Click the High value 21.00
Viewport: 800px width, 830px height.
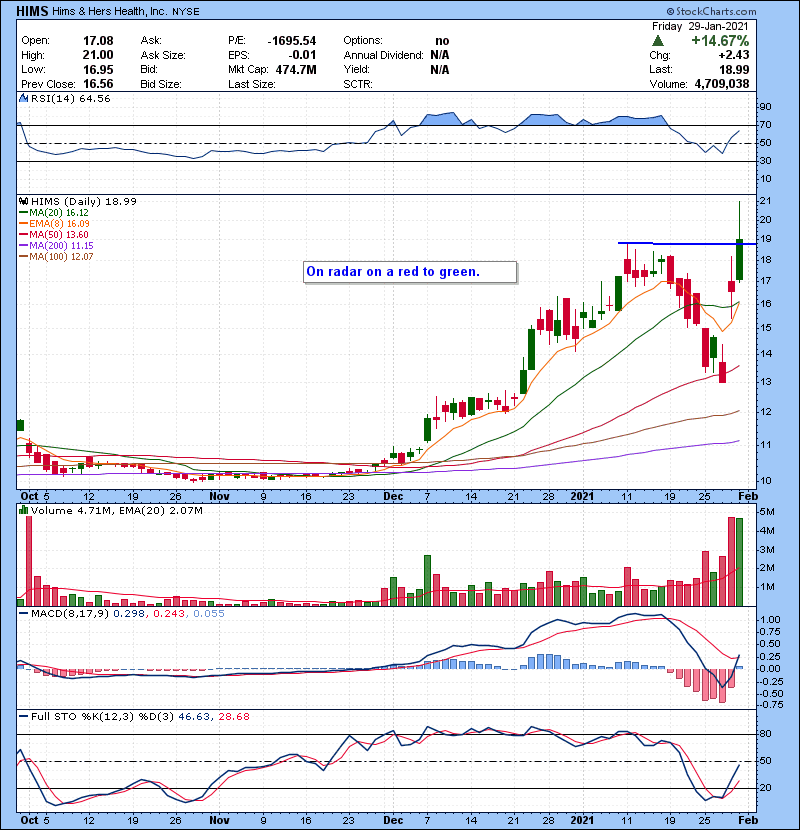click(x=98, y=55)
